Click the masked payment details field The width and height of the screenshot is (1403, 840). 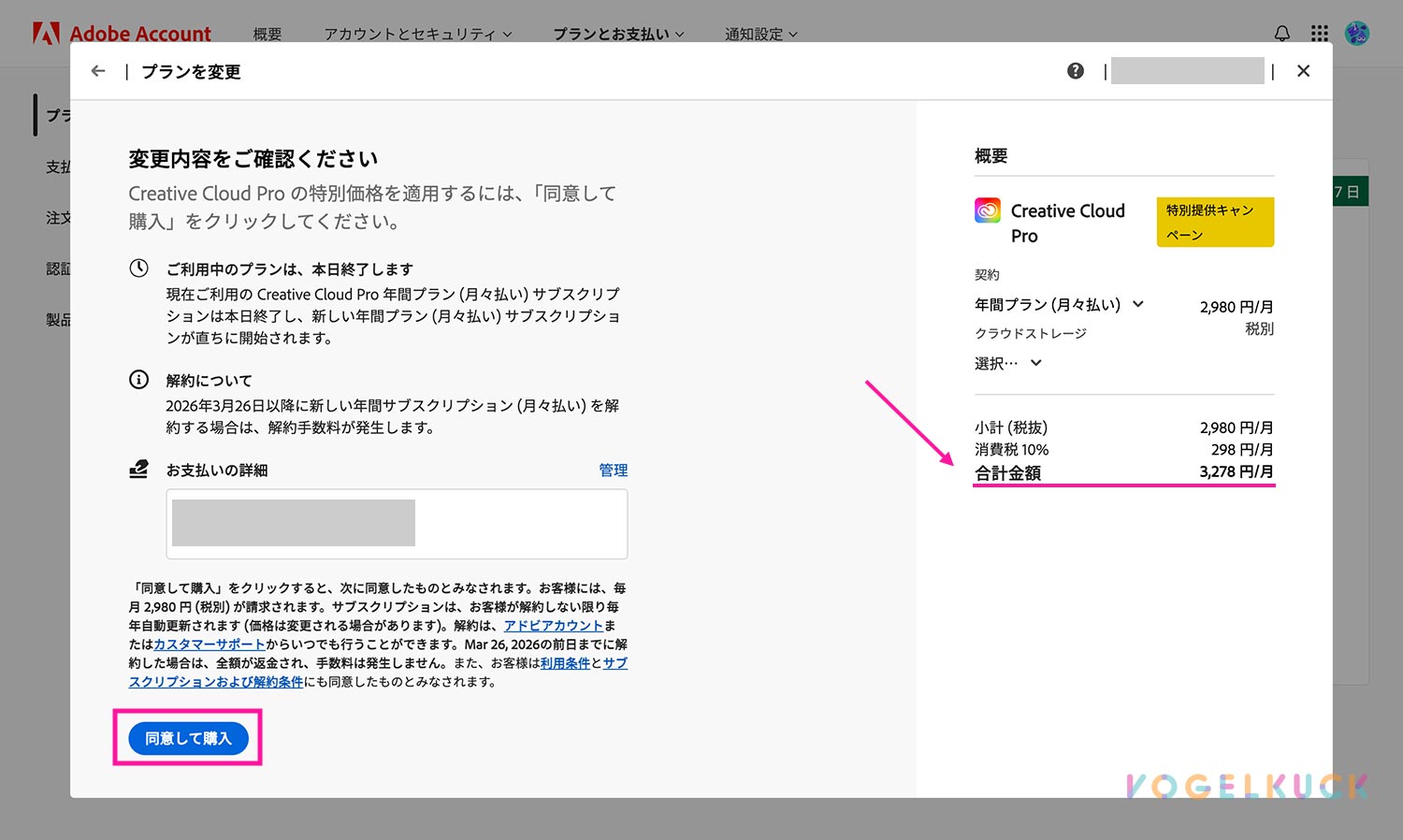397,523
